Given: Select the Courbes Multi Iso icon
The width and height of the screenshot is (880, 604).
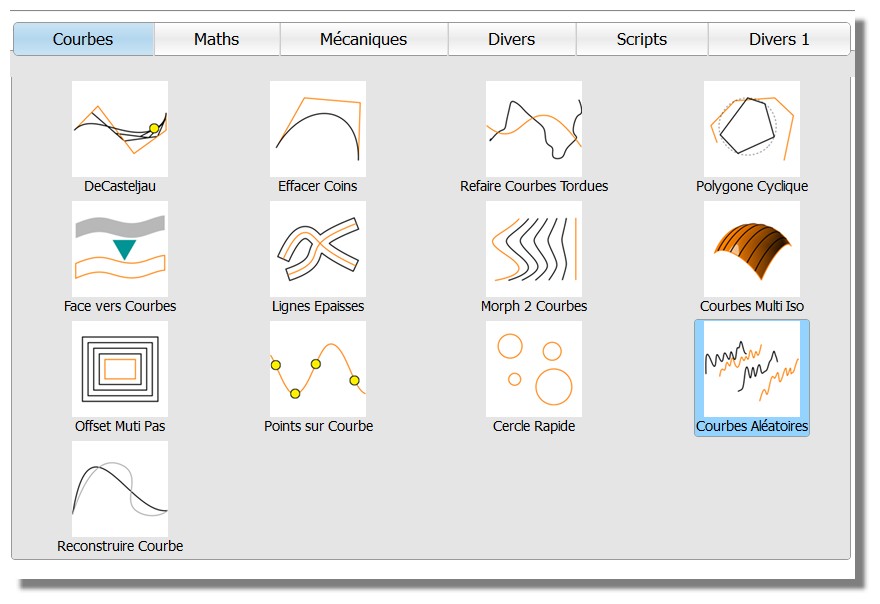Looking at the screenshot, I should [x=751, y=249].
